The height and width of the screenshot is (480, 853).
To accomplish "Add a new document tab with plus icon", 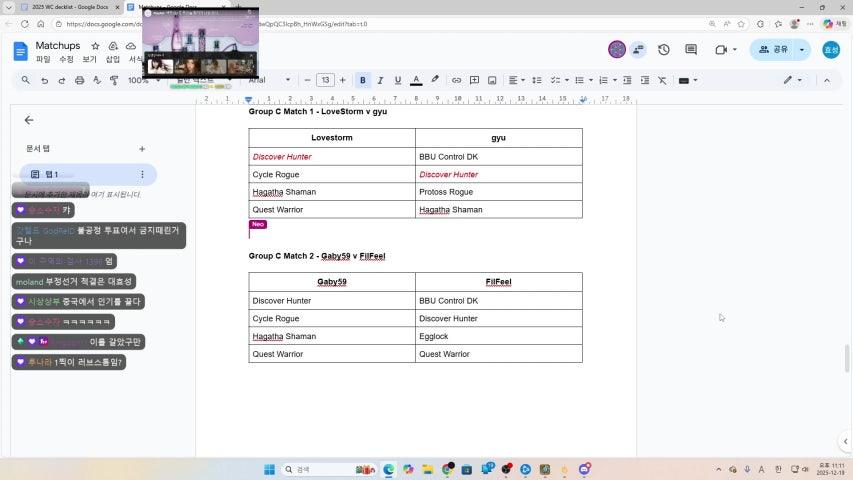I will tap(142, 149).
